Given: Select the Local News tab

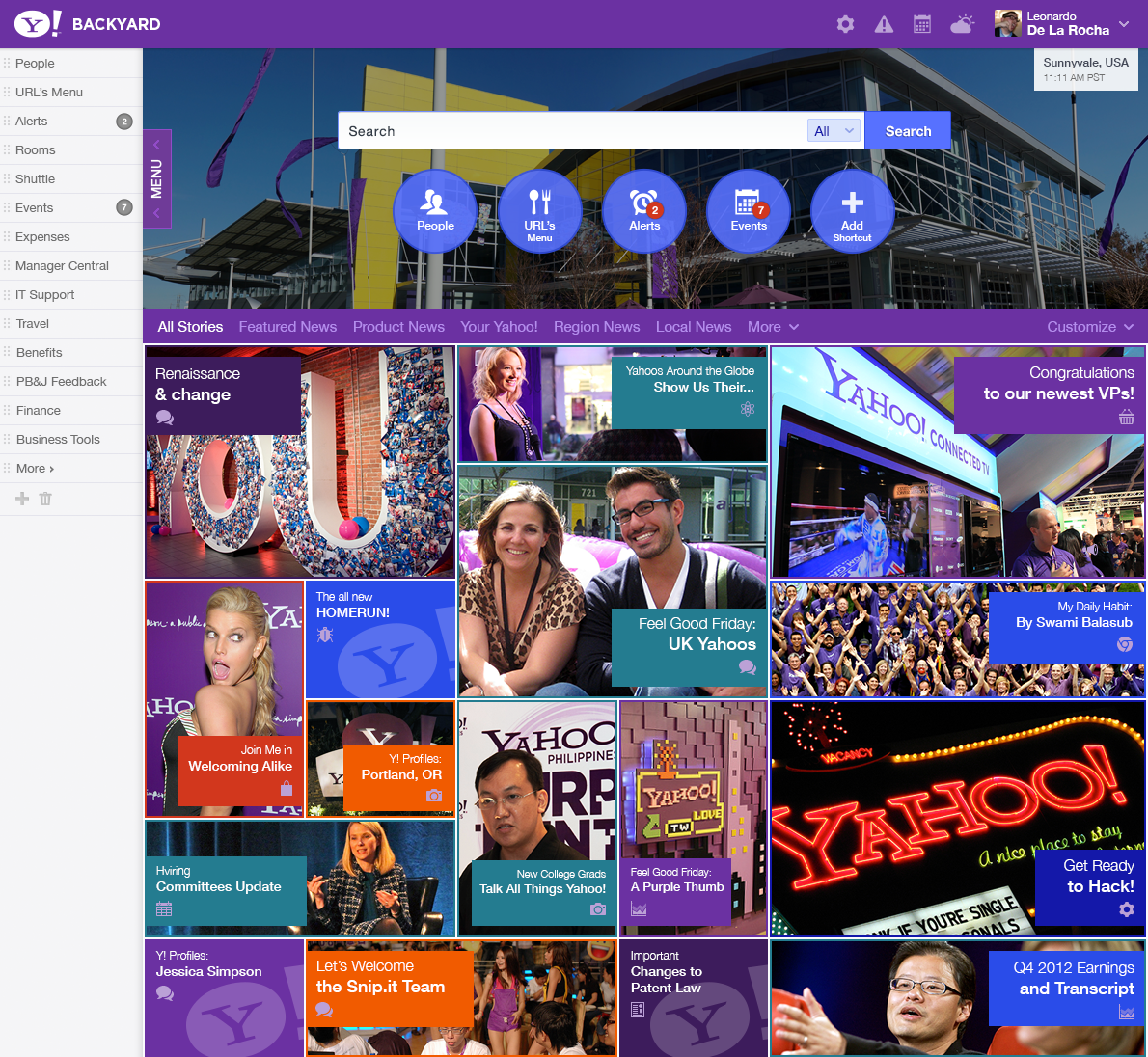Looking at the screenshot, I should pos(693,327).
